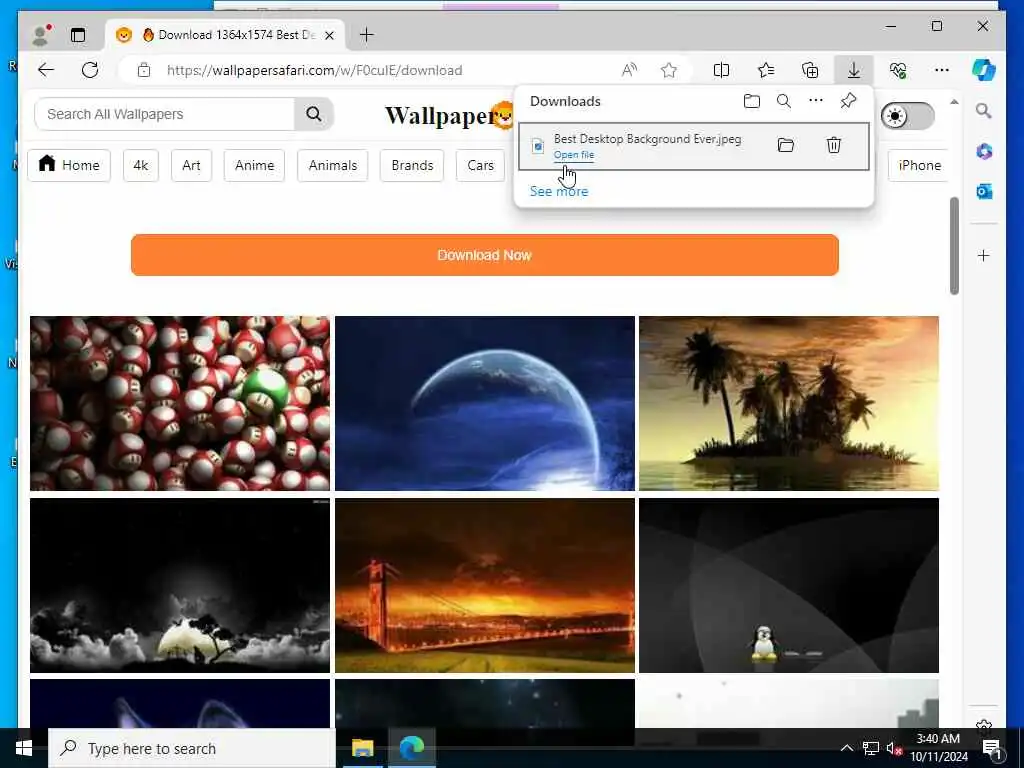Screen dimensions: 1024x768
Task: Open the volume tray icon
Action: pyautogui.click(x=894, y=748)
